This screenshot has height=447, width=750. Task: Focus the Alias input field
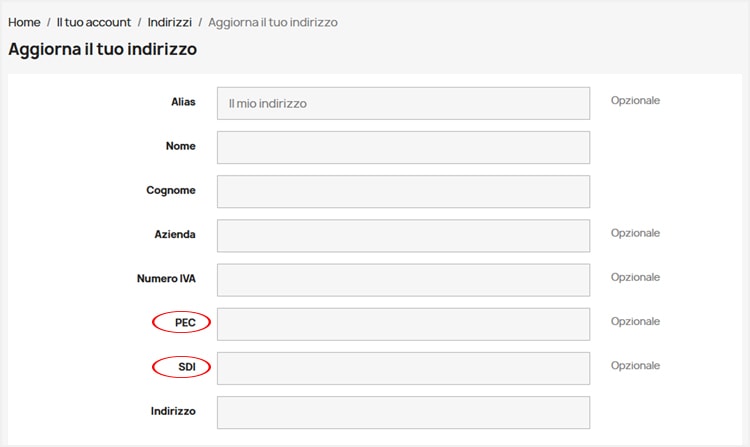(403, 103)
